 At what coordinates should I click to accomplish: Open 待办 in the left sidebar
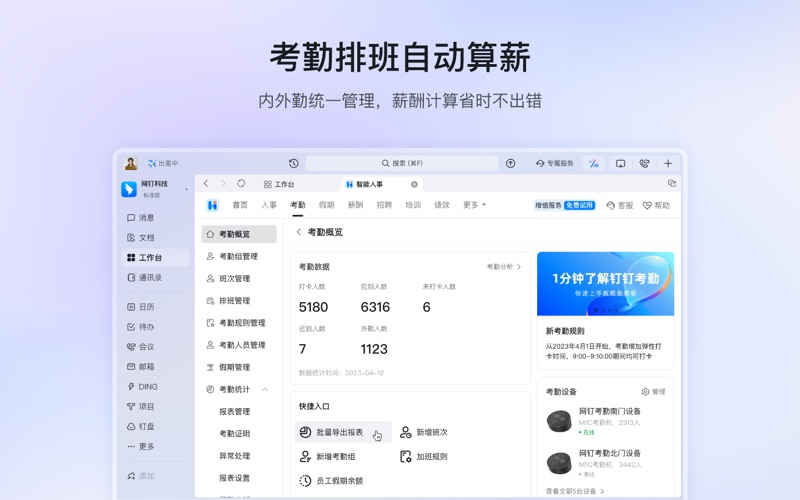point(155,327)
